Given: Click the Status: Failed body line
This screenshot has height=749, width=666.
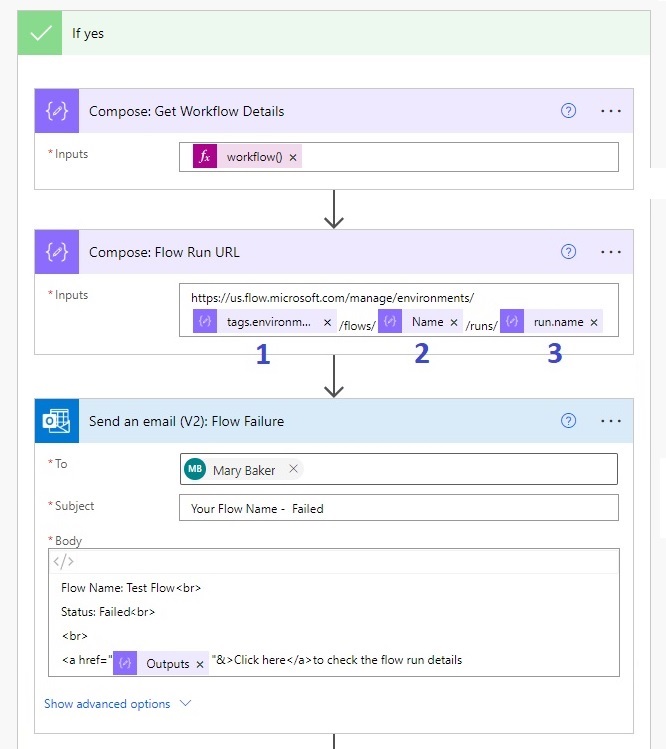Looking at the screenshot, I should click(x=108, y=612).
